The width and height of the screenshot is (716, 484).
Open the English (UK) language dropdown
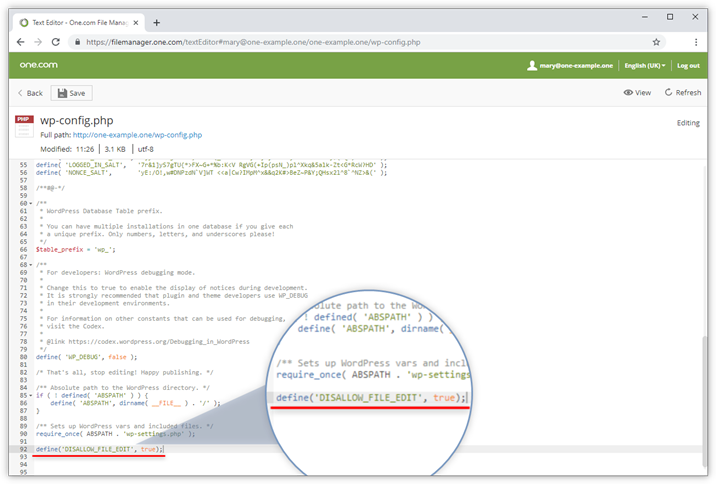pos(645,66)
